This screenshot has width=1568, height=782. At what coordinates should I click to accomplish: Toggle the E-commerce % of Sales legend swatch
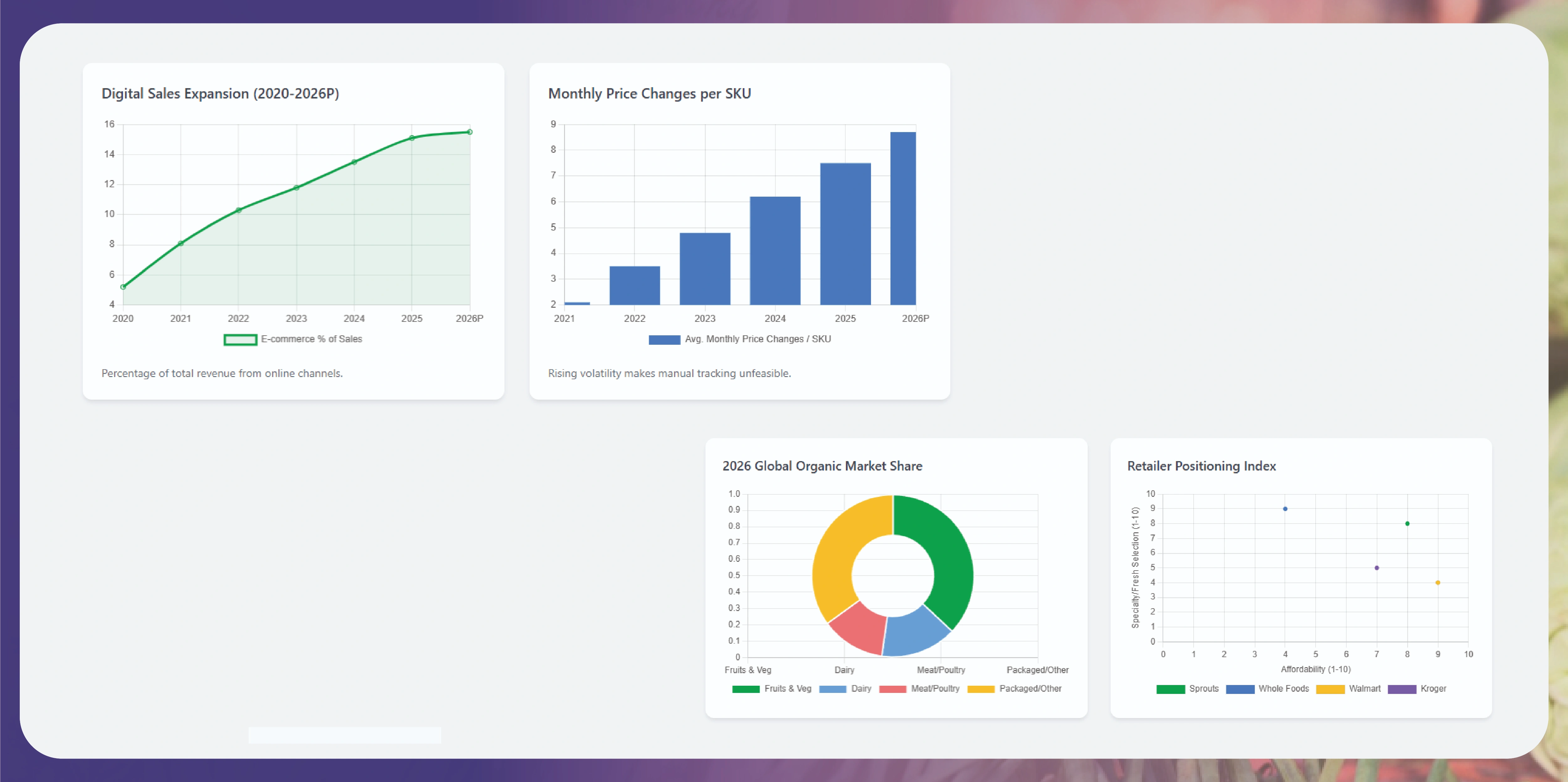click(240, 340)
